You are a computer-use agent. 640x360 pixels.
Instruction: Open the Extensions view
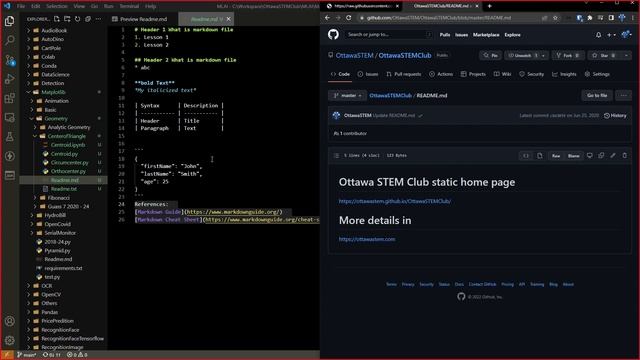tap(9, 98)
